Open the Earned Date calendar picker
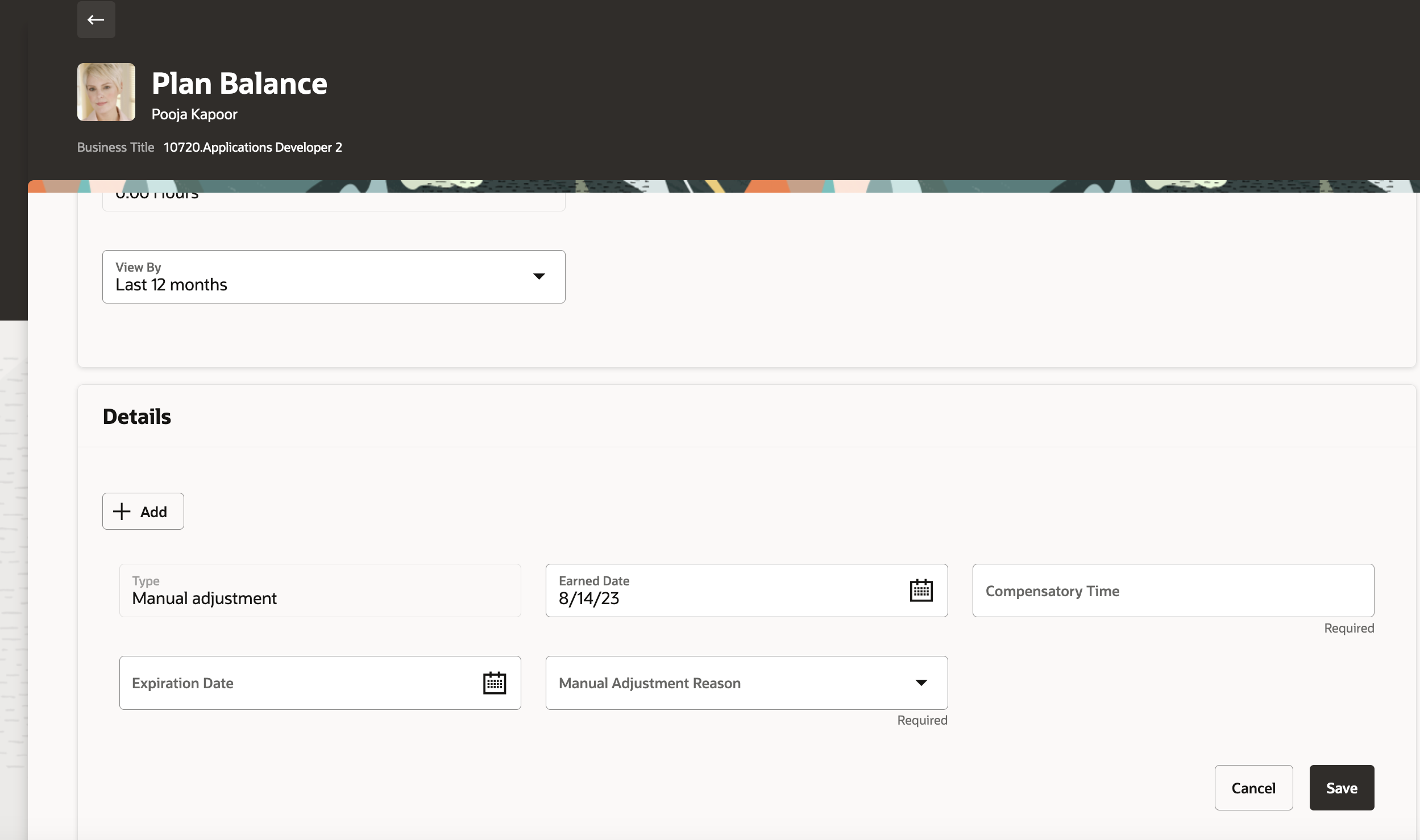 (x=920, y=591)
